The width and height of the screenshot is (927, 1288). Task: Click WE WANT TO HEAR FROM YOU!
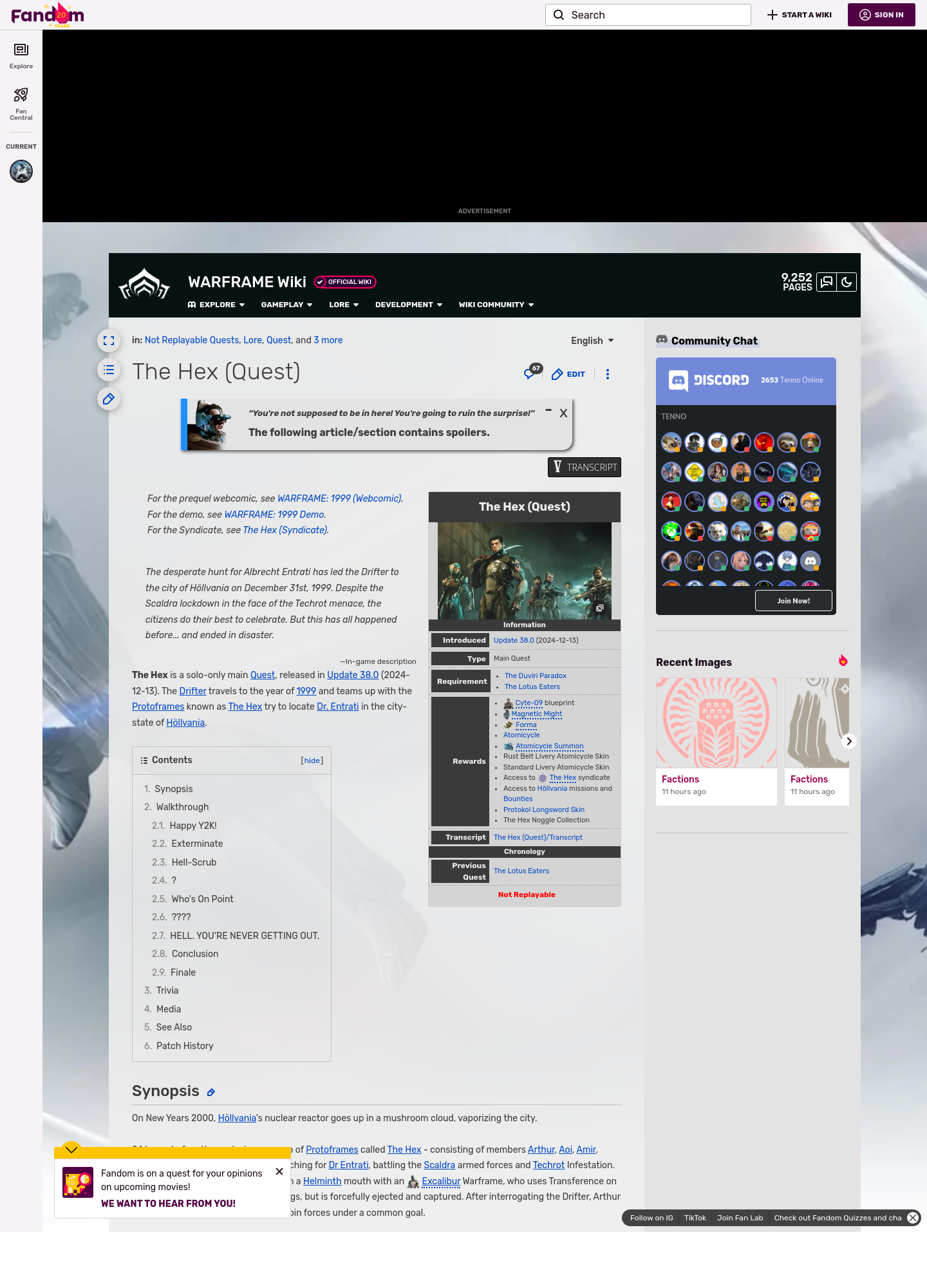pos(168,1204)
